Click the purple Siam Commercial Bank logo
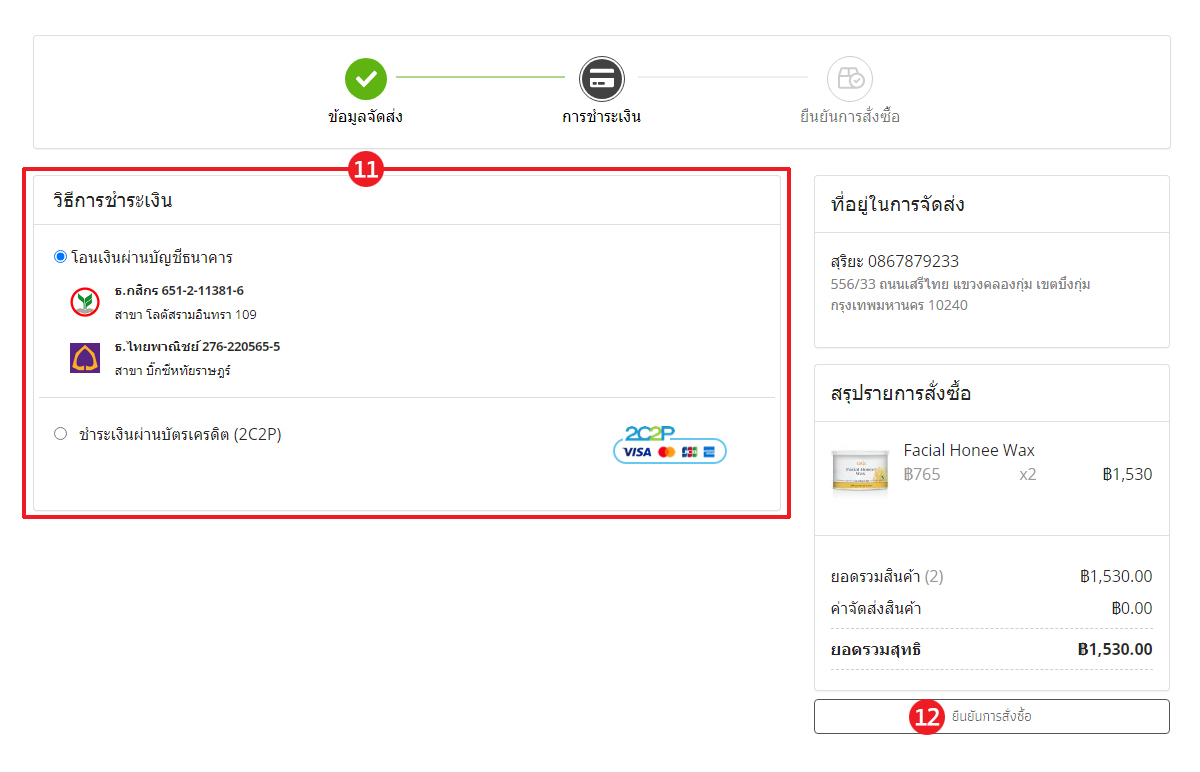Screen dimensions: 1200x772 click(x=85, y=358)
